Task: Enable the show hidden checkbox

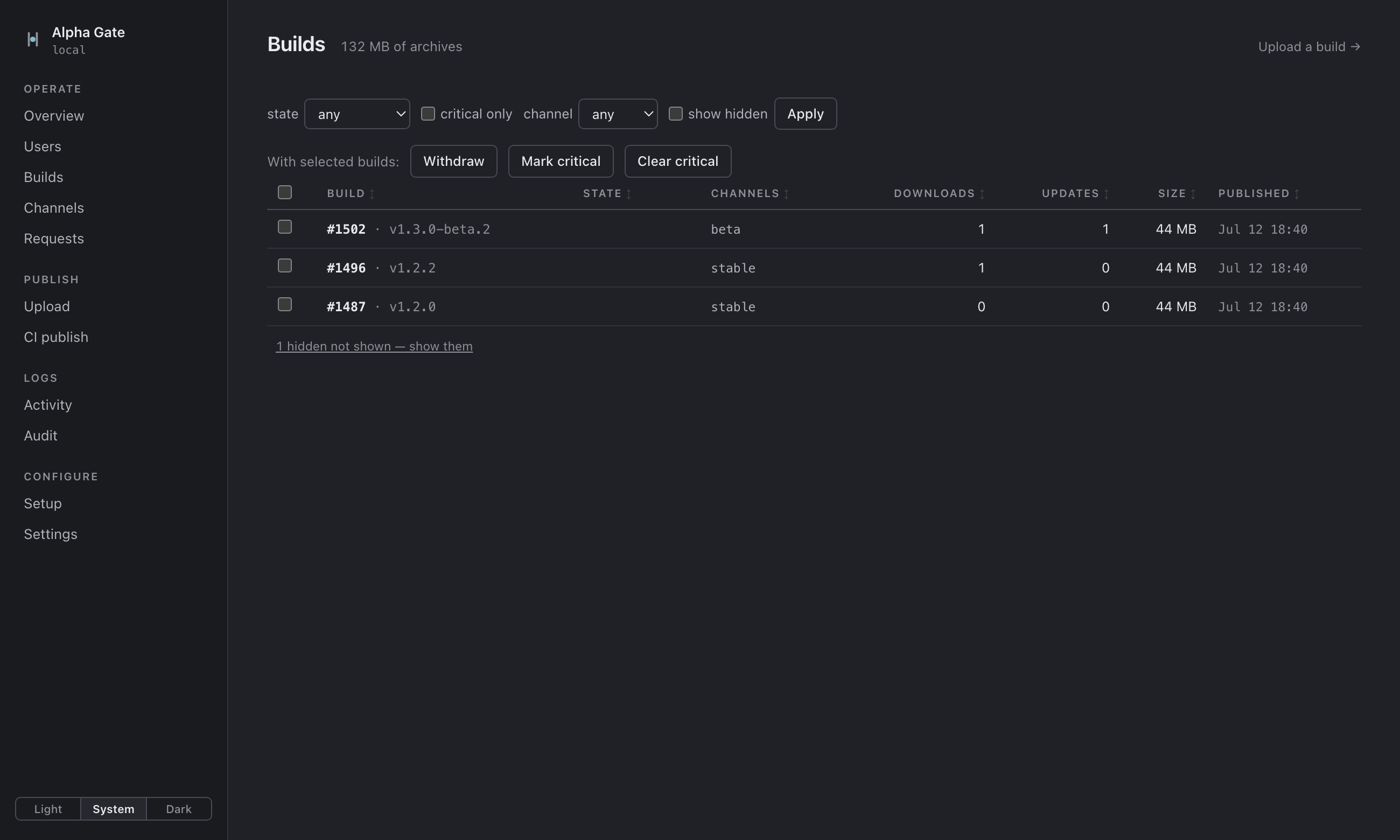Action: [x=676, y=114]
